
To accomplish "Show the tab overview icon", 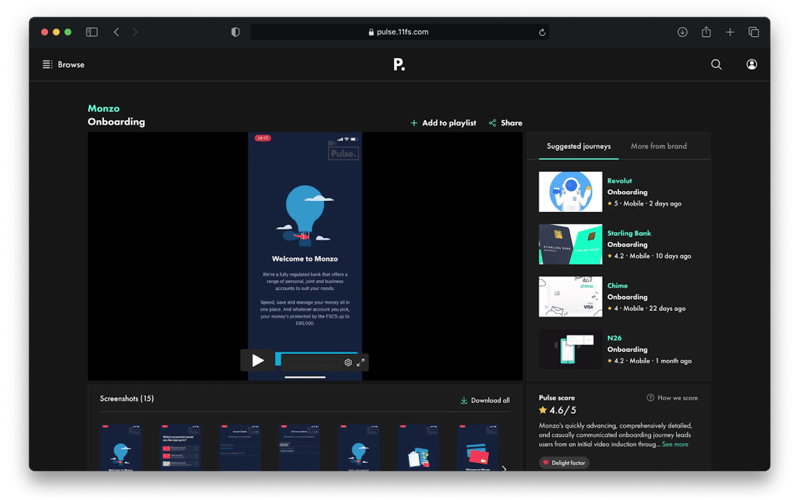I will pos(754,32).
